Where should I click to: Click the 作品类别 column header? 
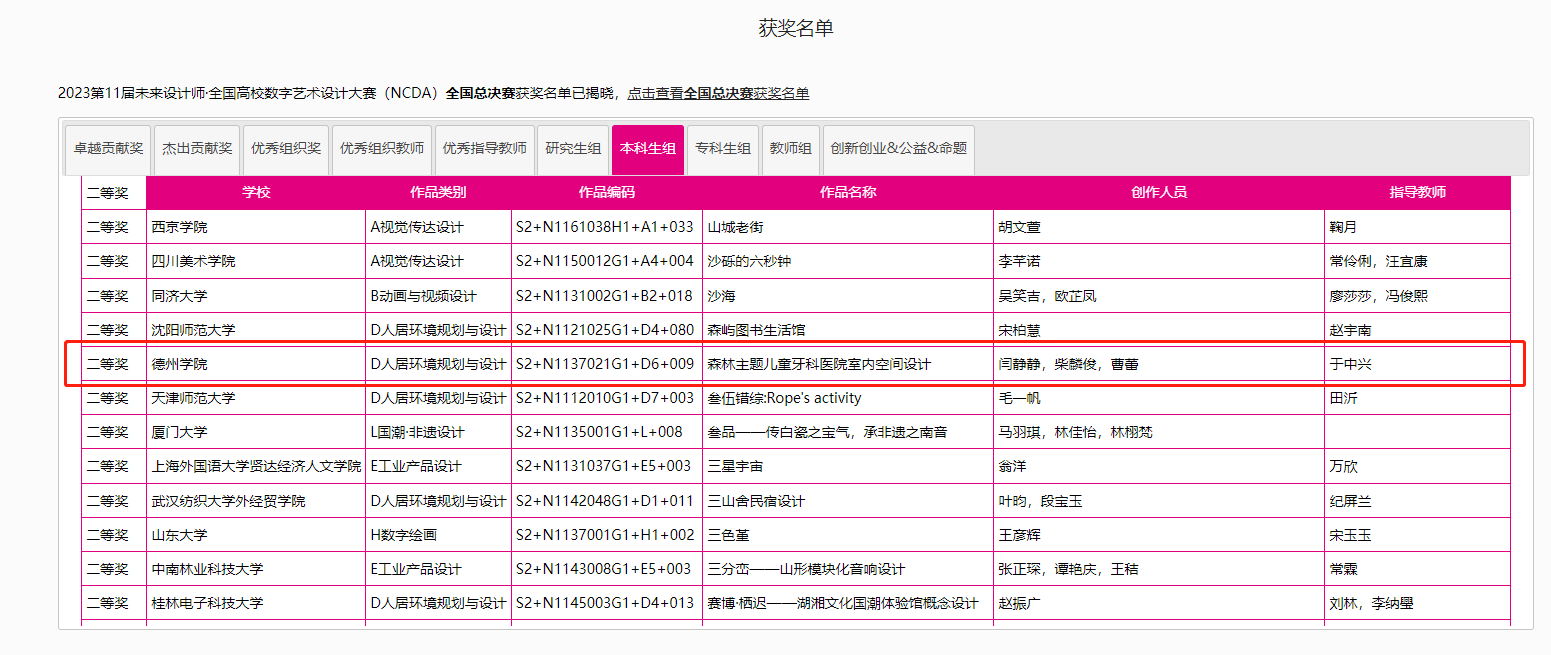pos(438,192)
